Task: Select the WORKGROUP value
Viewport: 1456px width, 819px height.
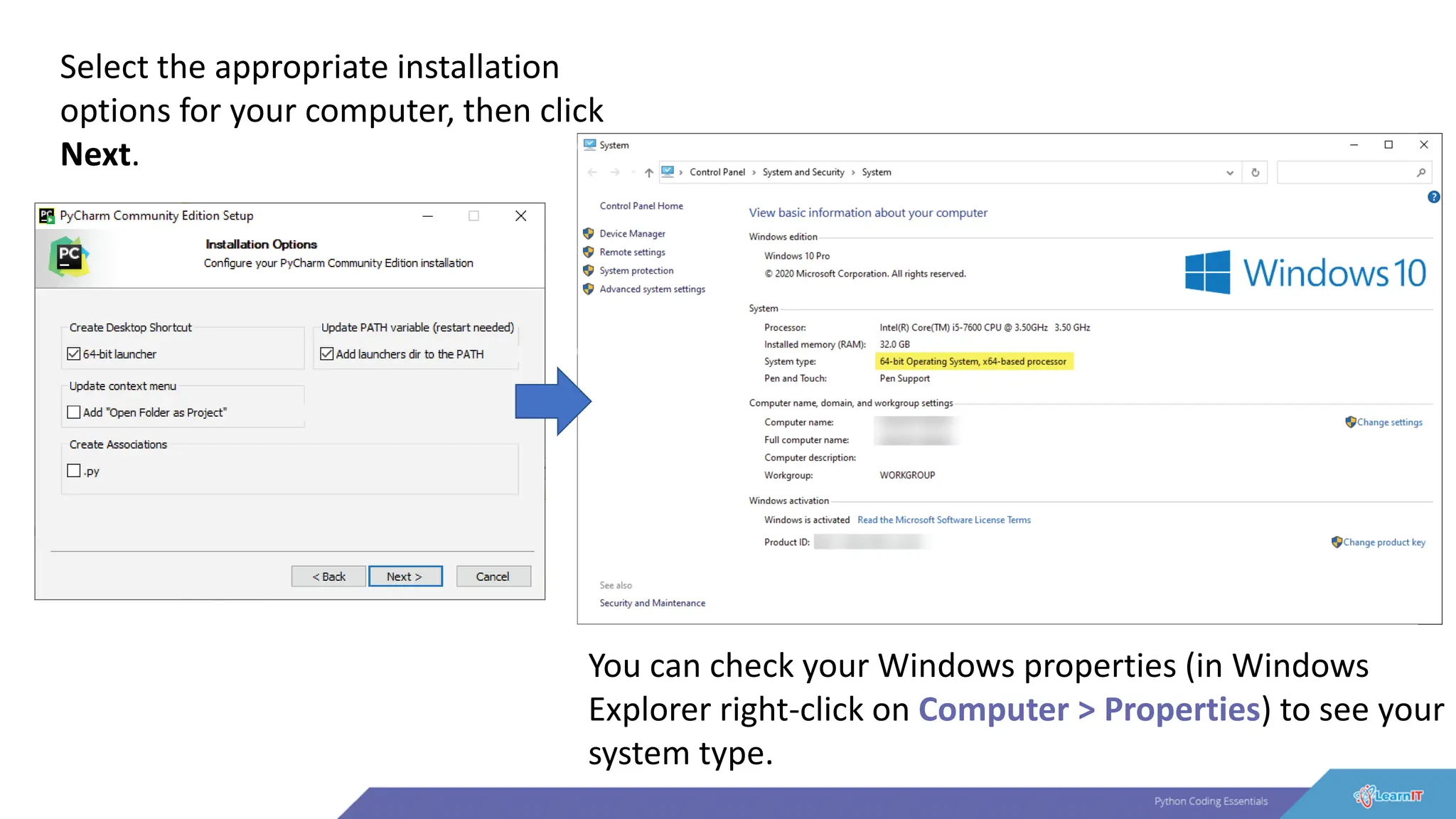Action: coord(907,476)
